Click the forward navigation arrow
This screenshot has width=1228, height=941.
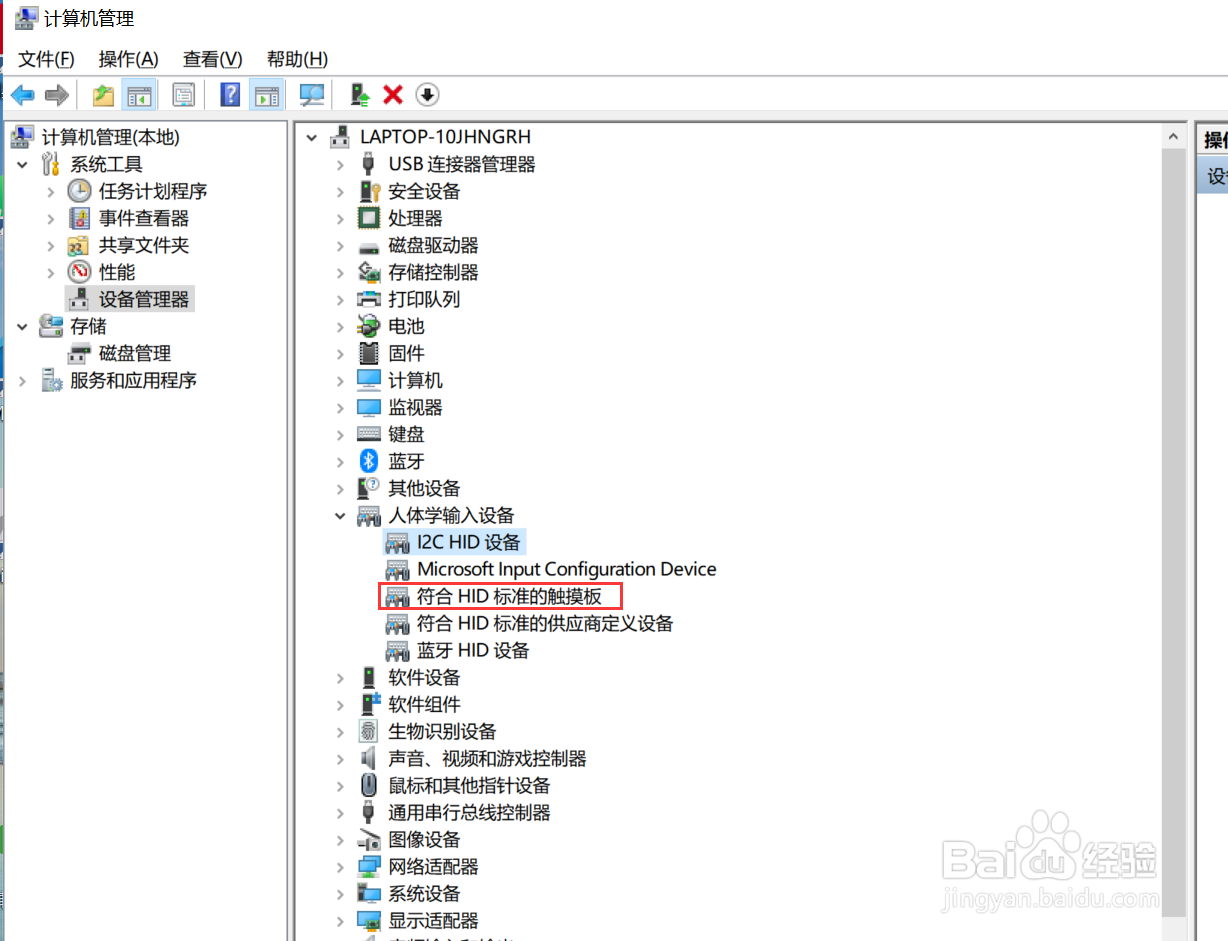(56, 94)
